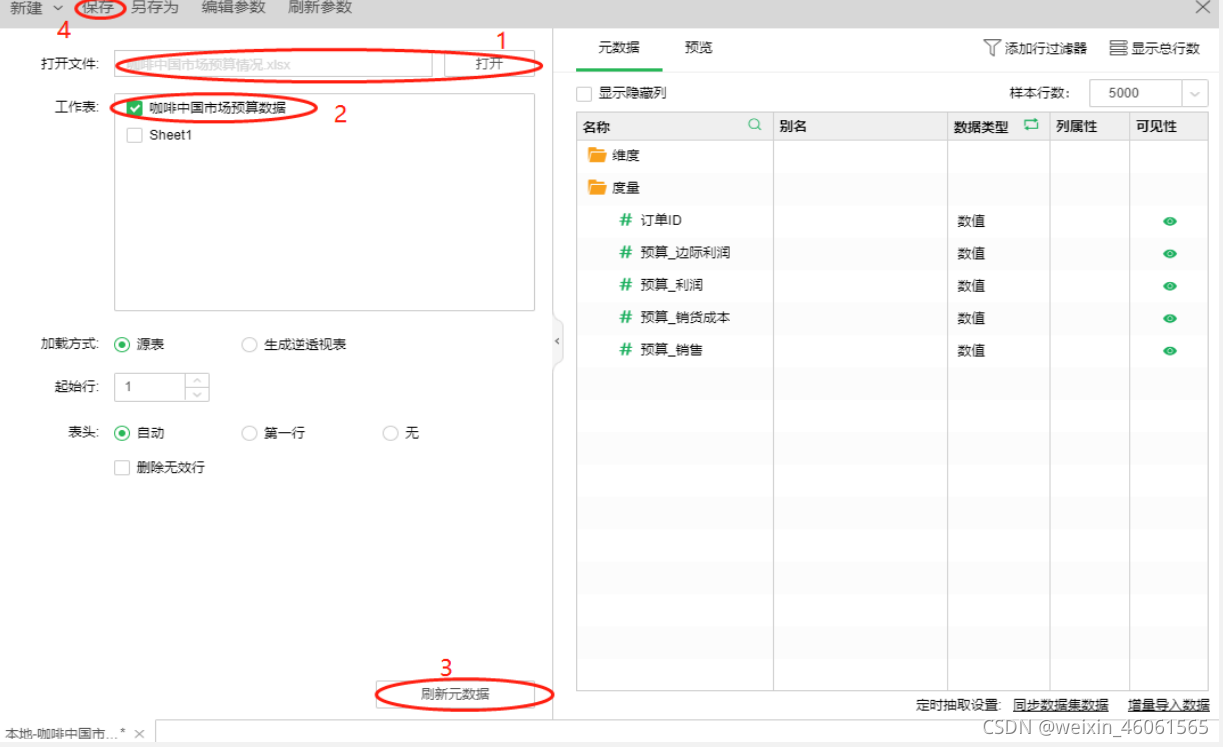
Task: Click the # icon of 预算_利润
Action: [x=626, y=285]
